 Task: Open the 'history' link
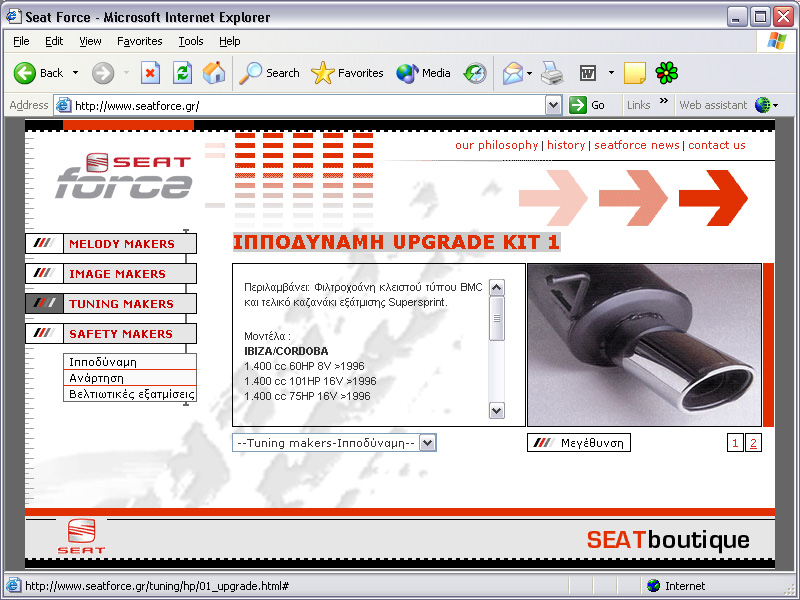click(x=566, y=145)
